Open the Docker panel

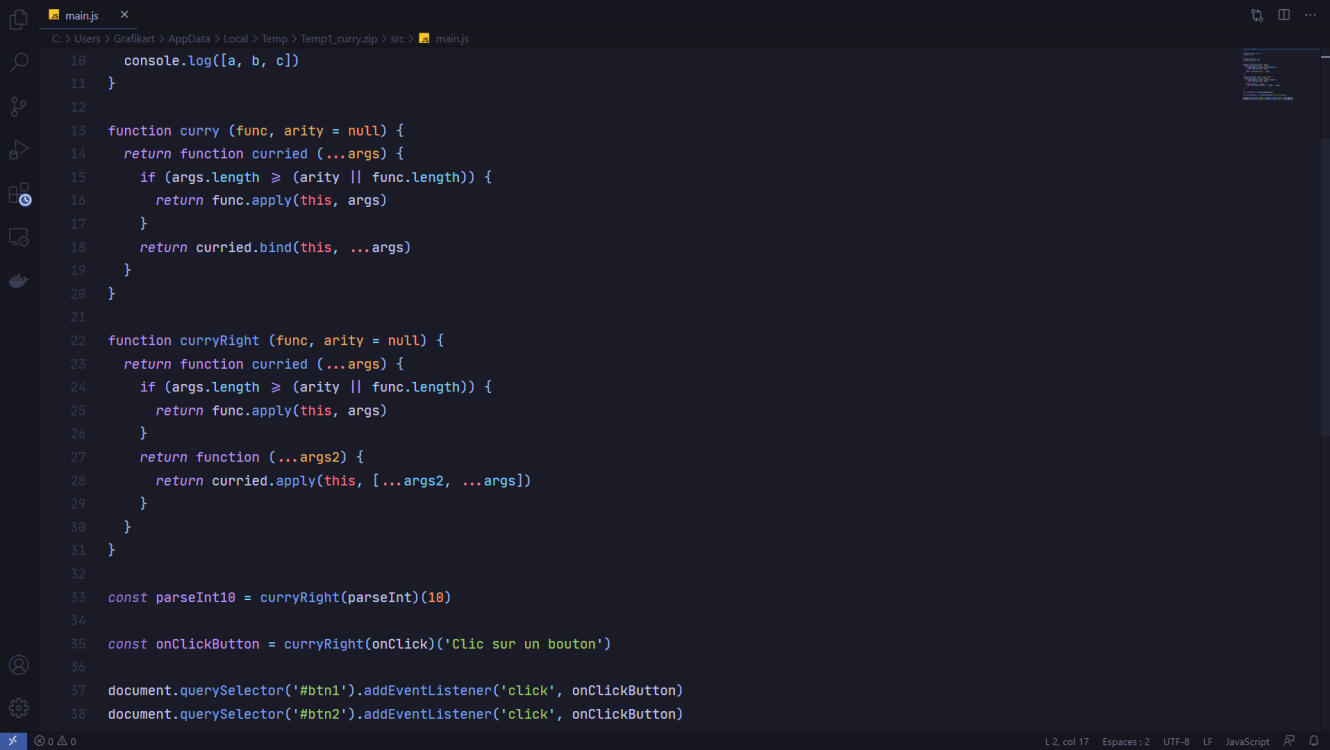coord(18,281)
